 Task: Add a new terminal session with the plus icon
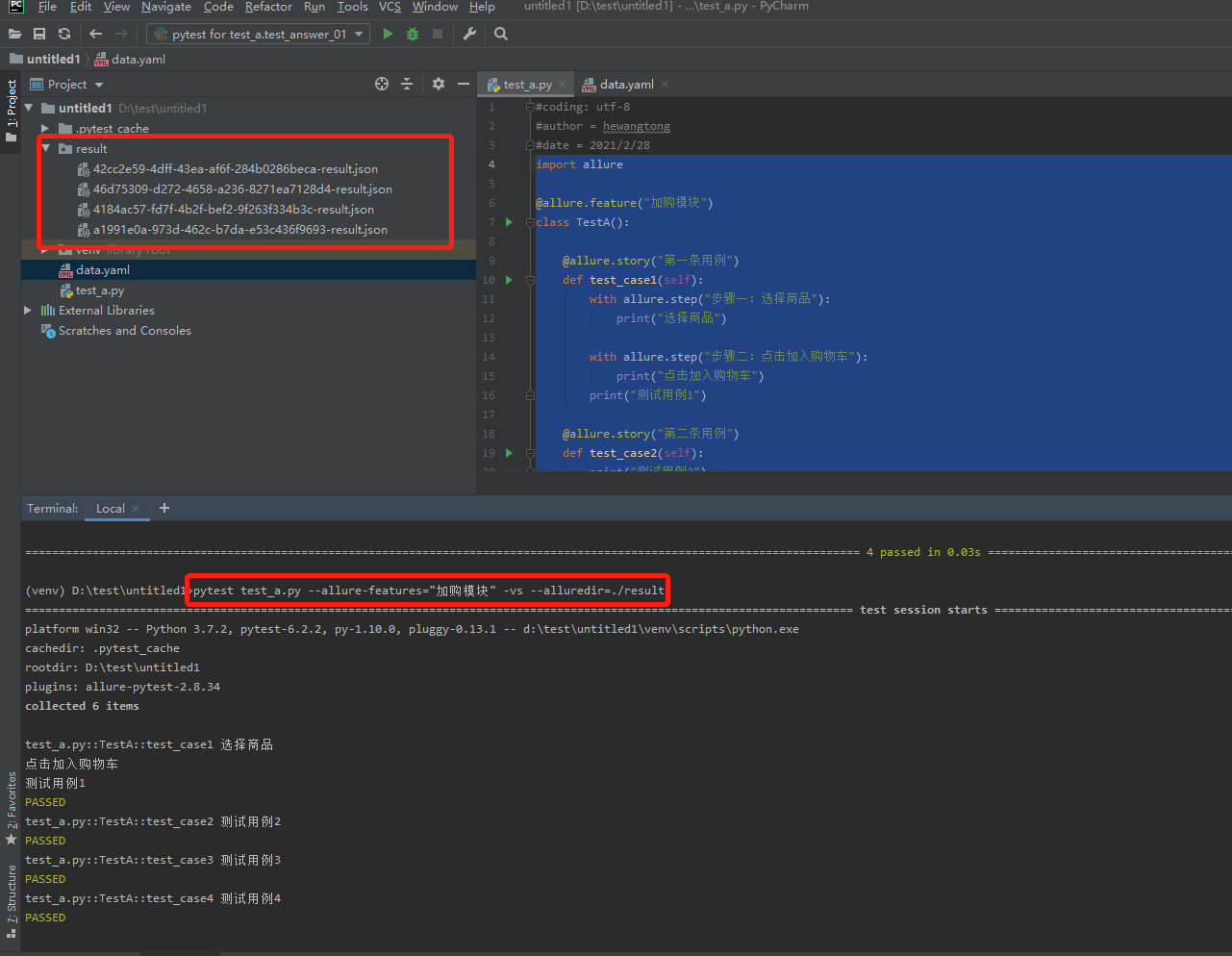tap(164, 508)
